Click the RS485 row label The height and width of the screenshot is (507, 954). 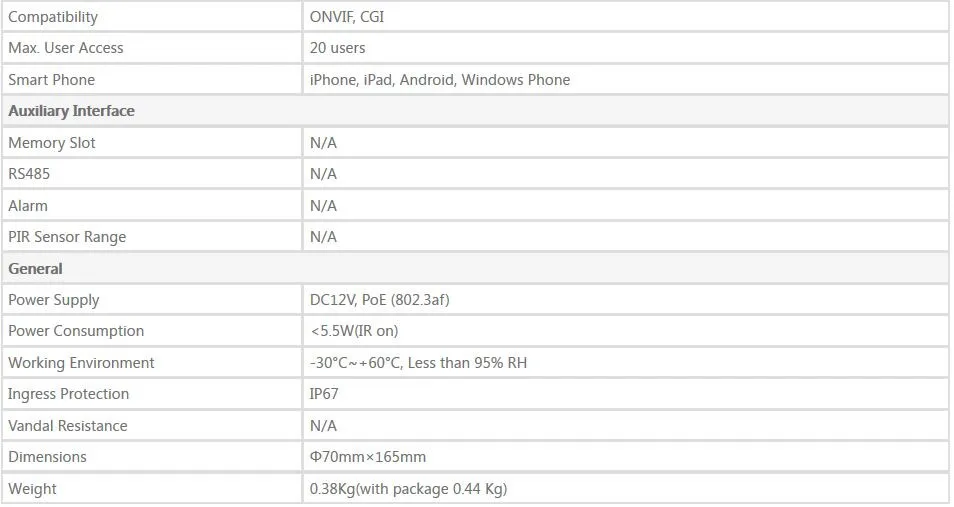click(x=29, y=174)
